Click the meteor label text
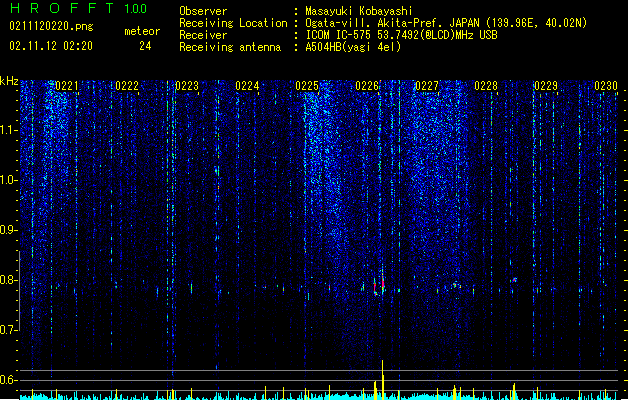 pyautogui.click(x=142, y=31)
